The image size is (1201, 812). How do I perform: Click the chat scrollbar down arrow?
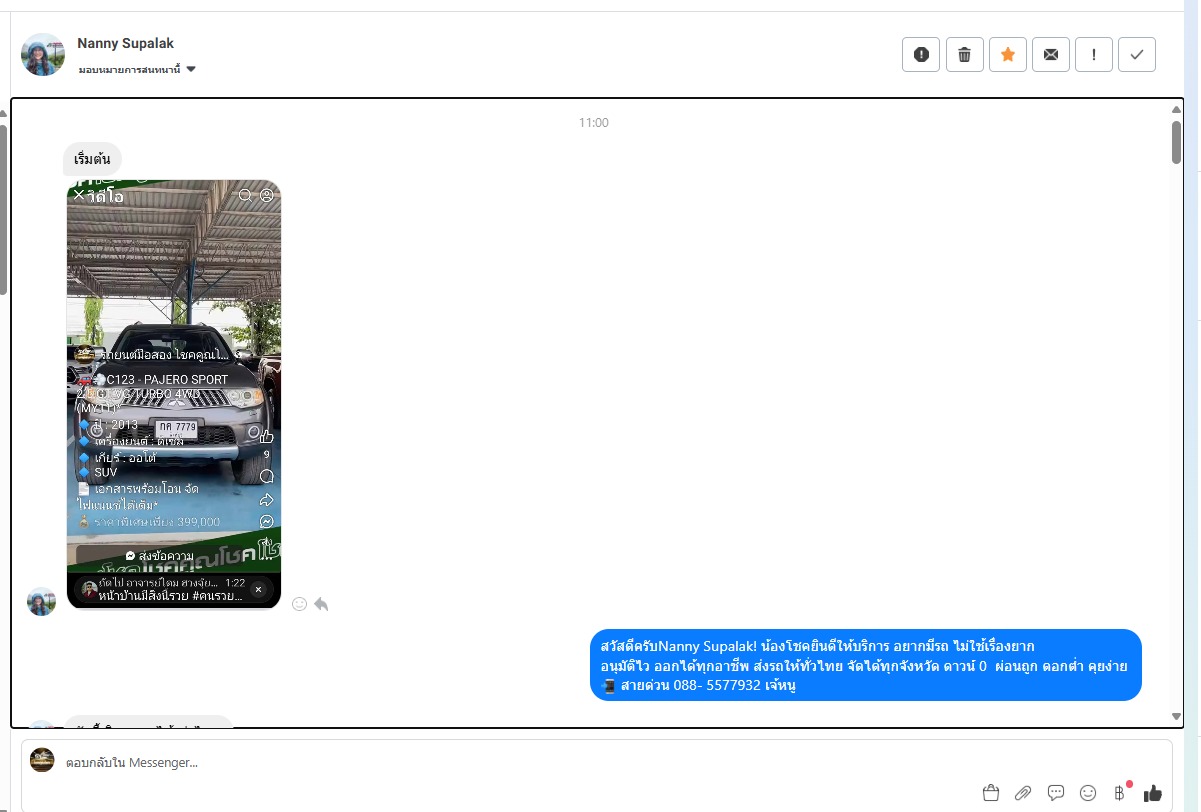[1177, 716]
